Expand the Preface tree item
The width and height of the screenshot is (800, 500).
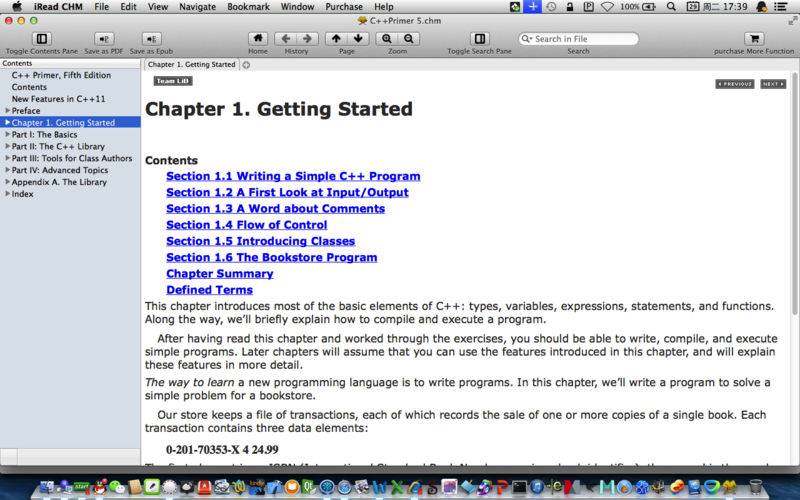(8, 110)
